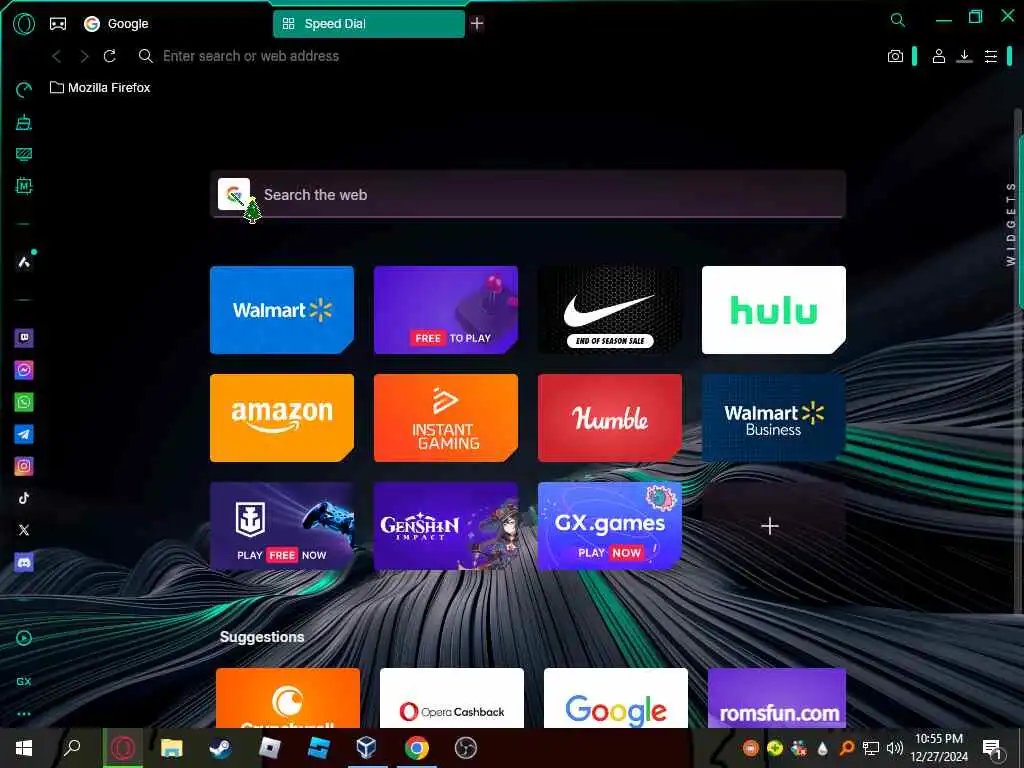Screen dimensions: 1024x768
Task: Open the hulu speed dial tile
Action: pyautogui.click(x=773, y=310)
